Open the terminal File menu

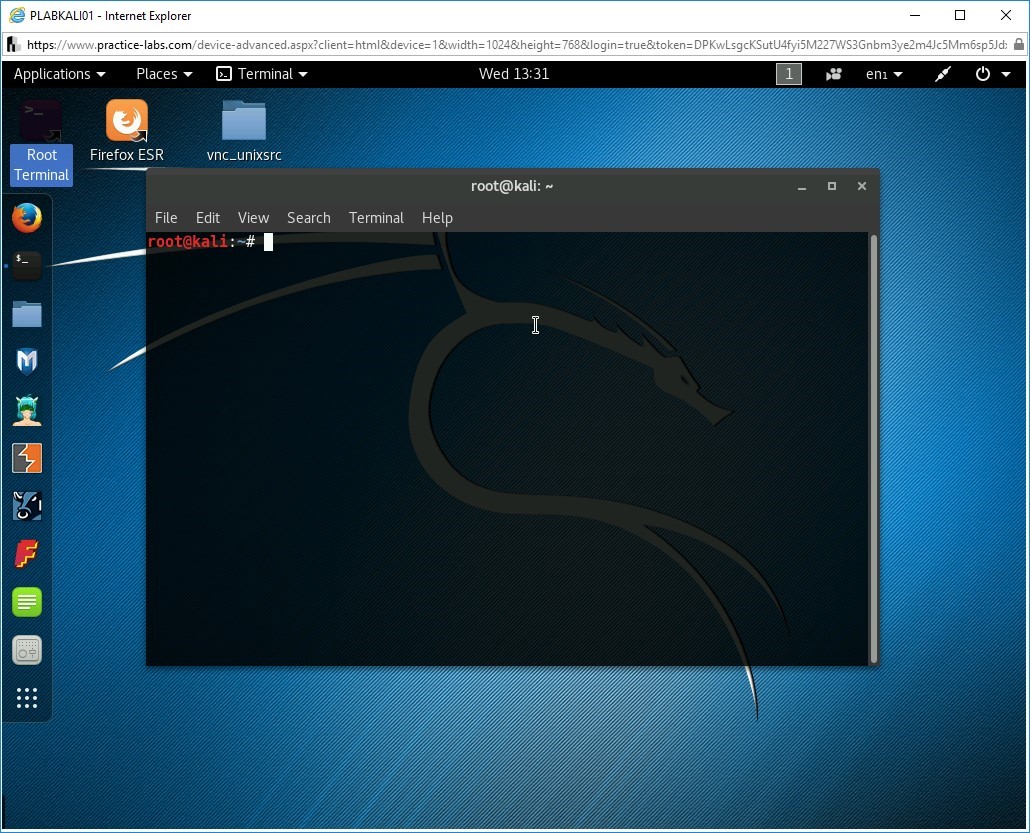(166, 218)
